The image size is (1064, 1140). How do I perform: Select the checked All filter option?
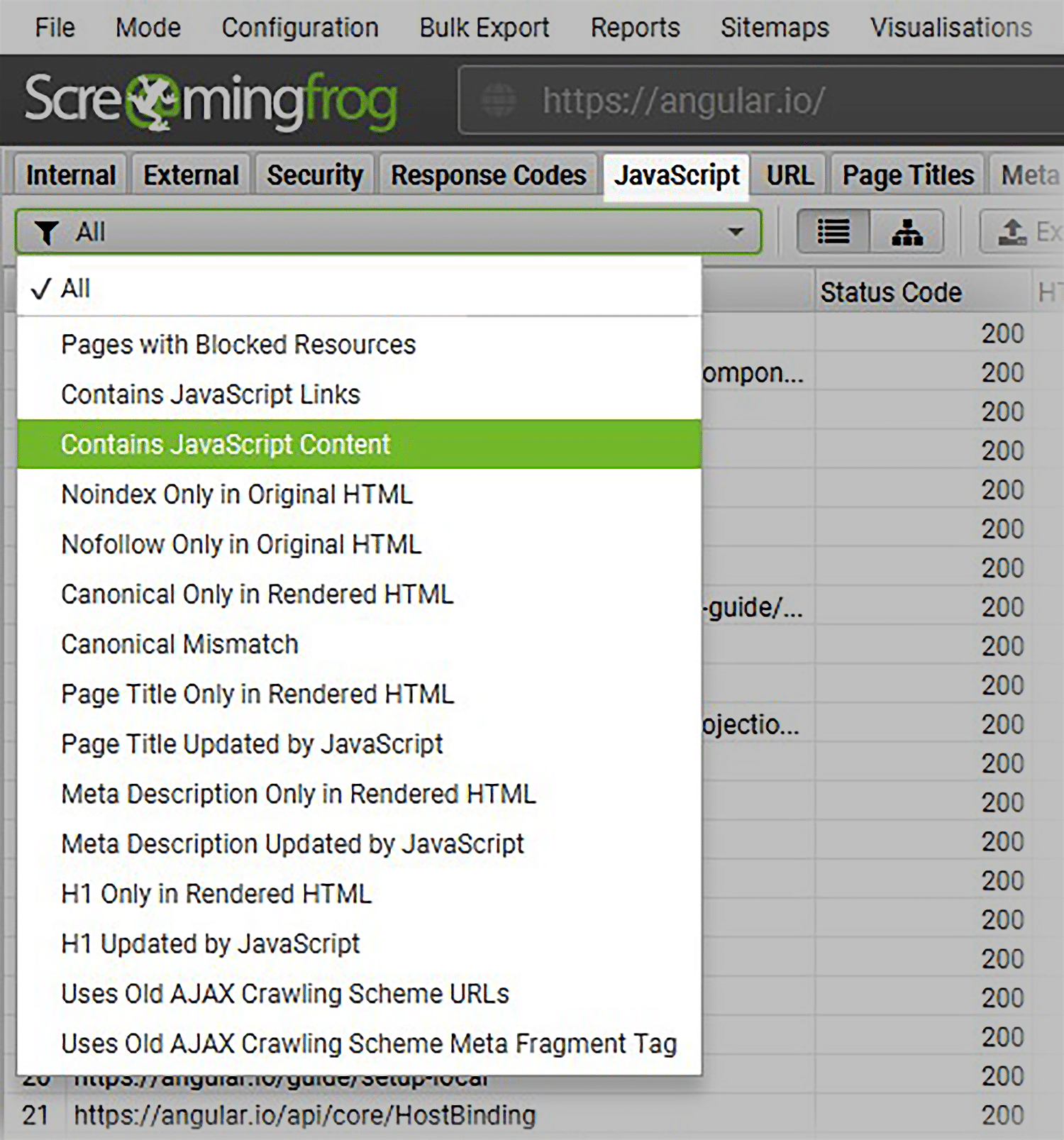359,289
